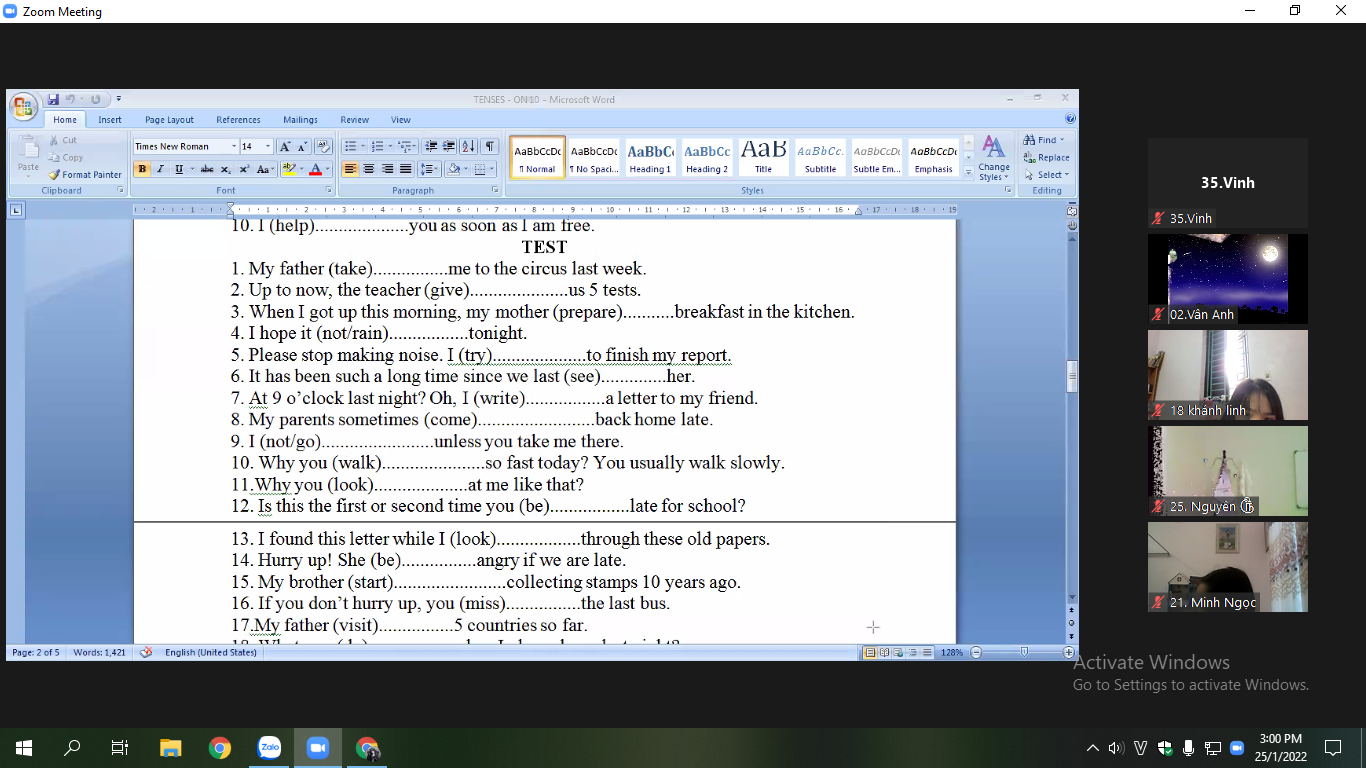
Task: Click the text highlight color button
Action: [x=288, y=169]
